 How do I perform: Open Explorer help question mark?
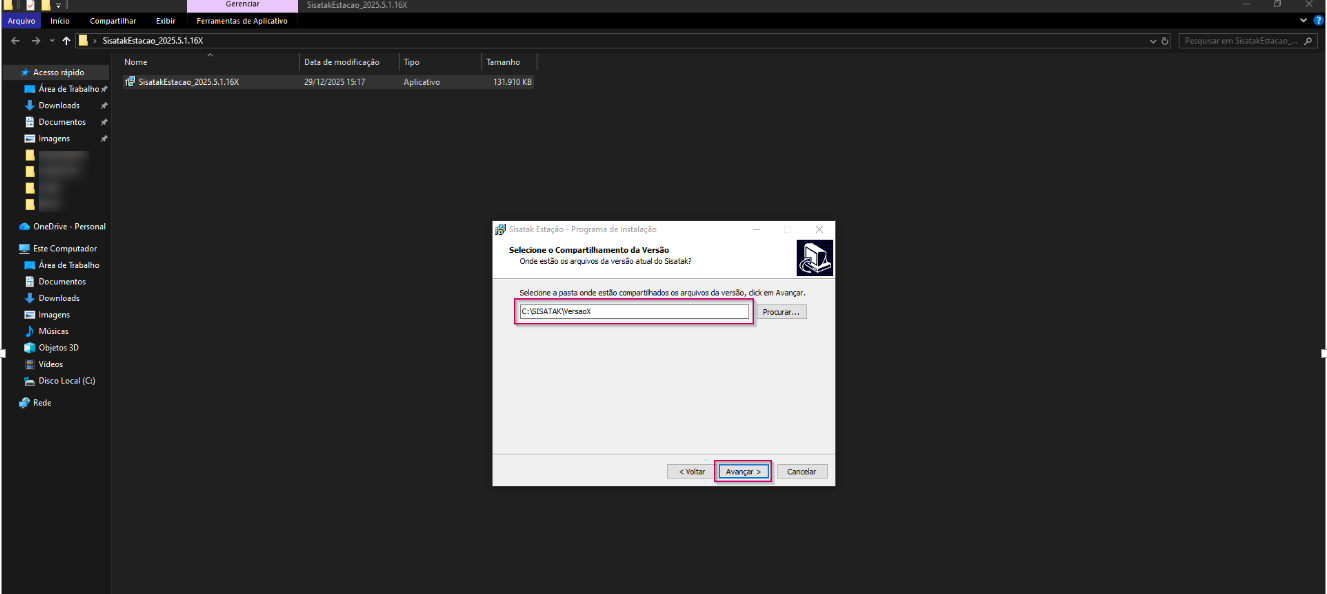point(1318,20)
